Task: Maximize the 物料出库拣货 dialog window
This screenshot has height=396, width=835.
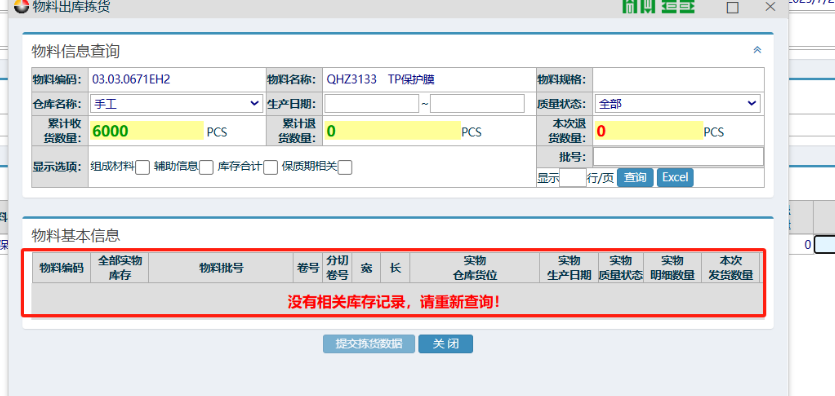Action: (733, 7)
